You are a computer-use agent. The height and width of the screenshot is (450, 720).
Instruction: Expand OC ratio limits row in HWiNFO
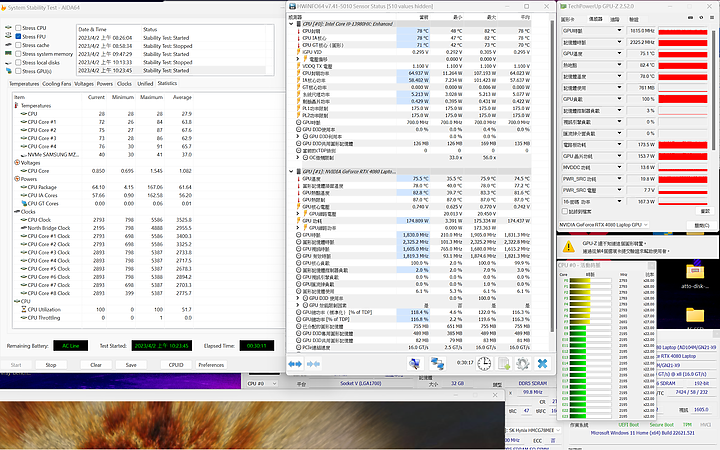pyautogui.click(x=298, y=158)
